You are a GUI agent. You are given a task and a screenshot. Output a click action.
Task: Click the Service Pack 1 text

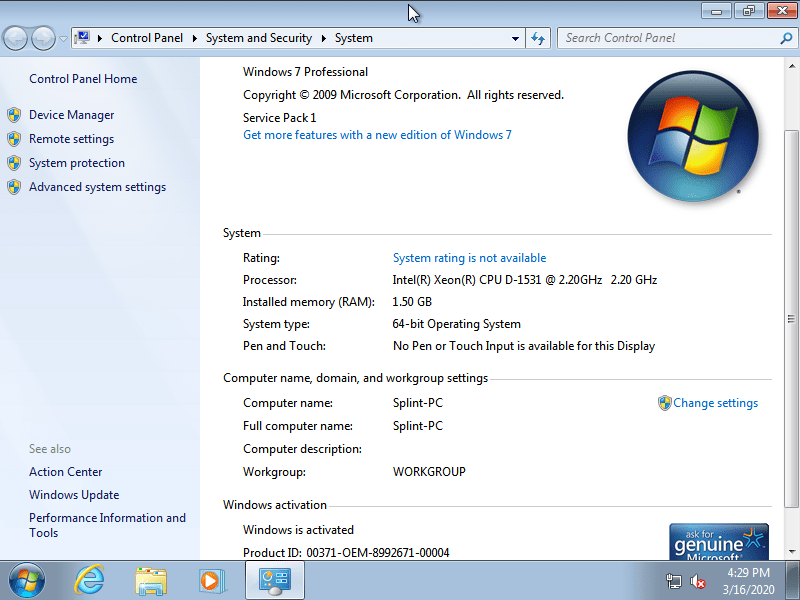[280, 118]
